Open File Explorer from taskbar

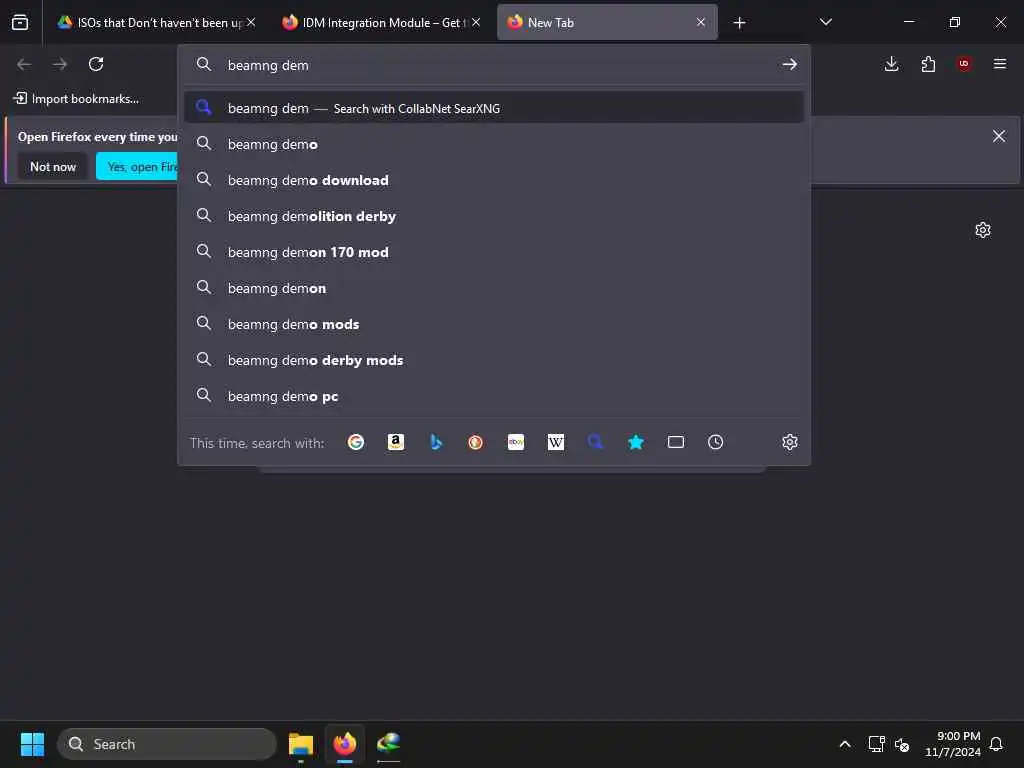[x=301, y=744]
